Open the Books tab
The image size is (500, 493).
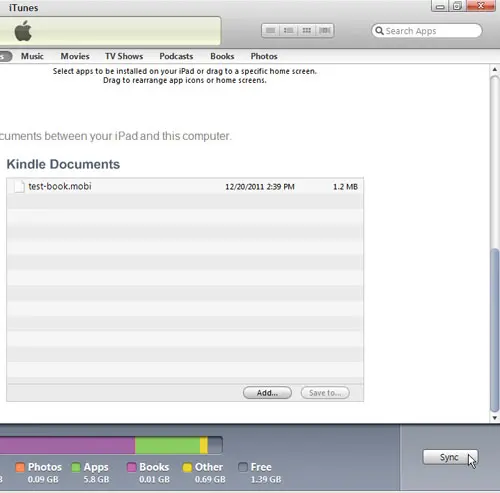[x=222, y=56]
